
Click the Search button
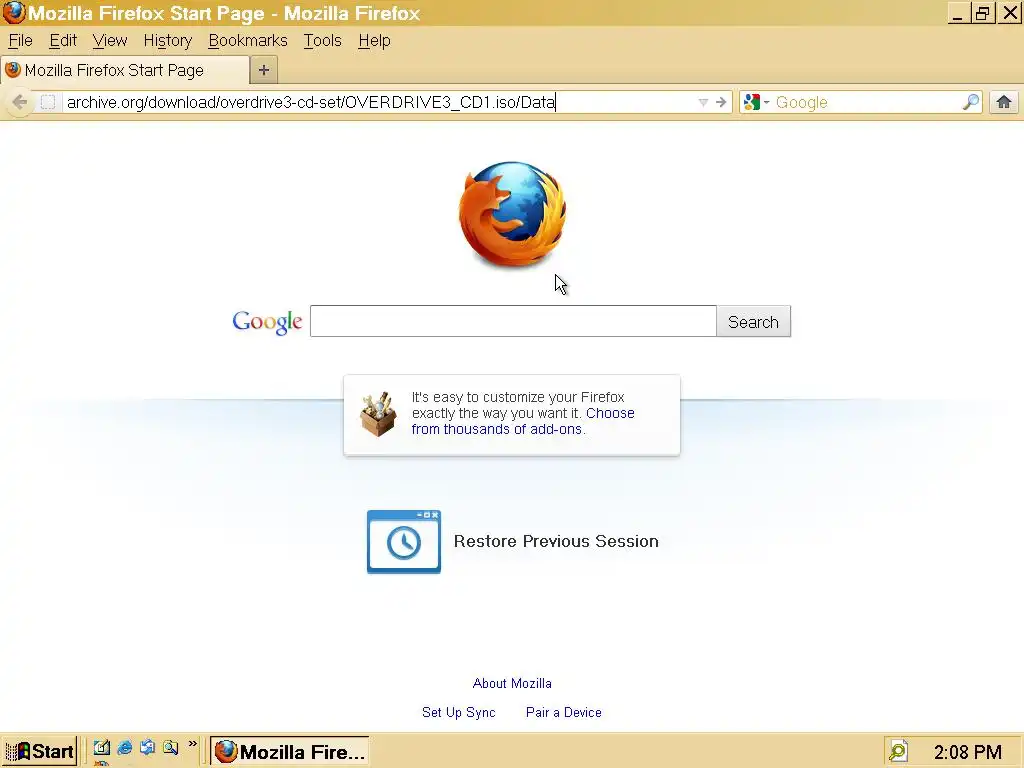[753, 321]
